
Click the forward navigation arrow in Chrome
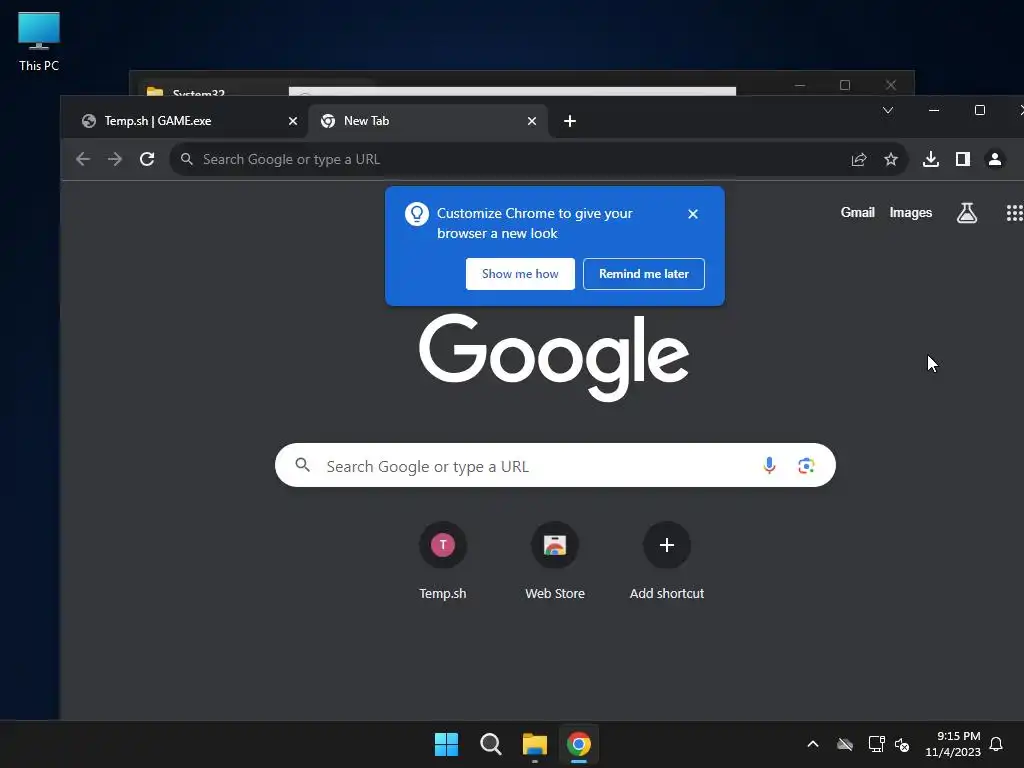pos(115,159)
